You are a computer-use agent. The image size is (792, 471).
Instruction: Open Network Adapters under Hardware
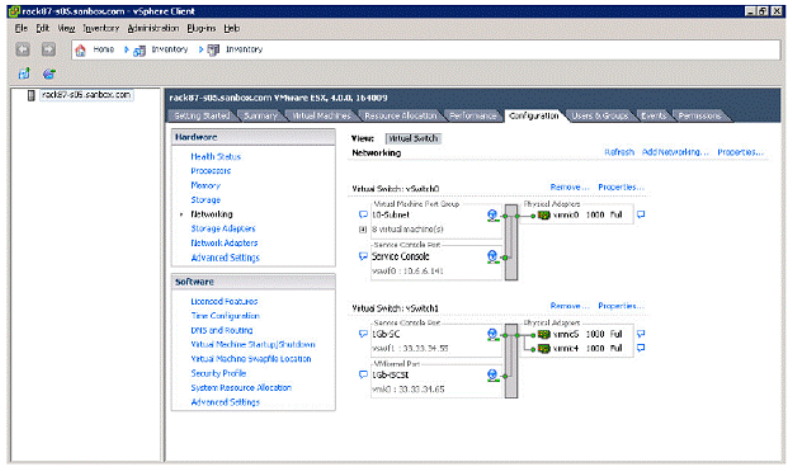click(224, 243)
